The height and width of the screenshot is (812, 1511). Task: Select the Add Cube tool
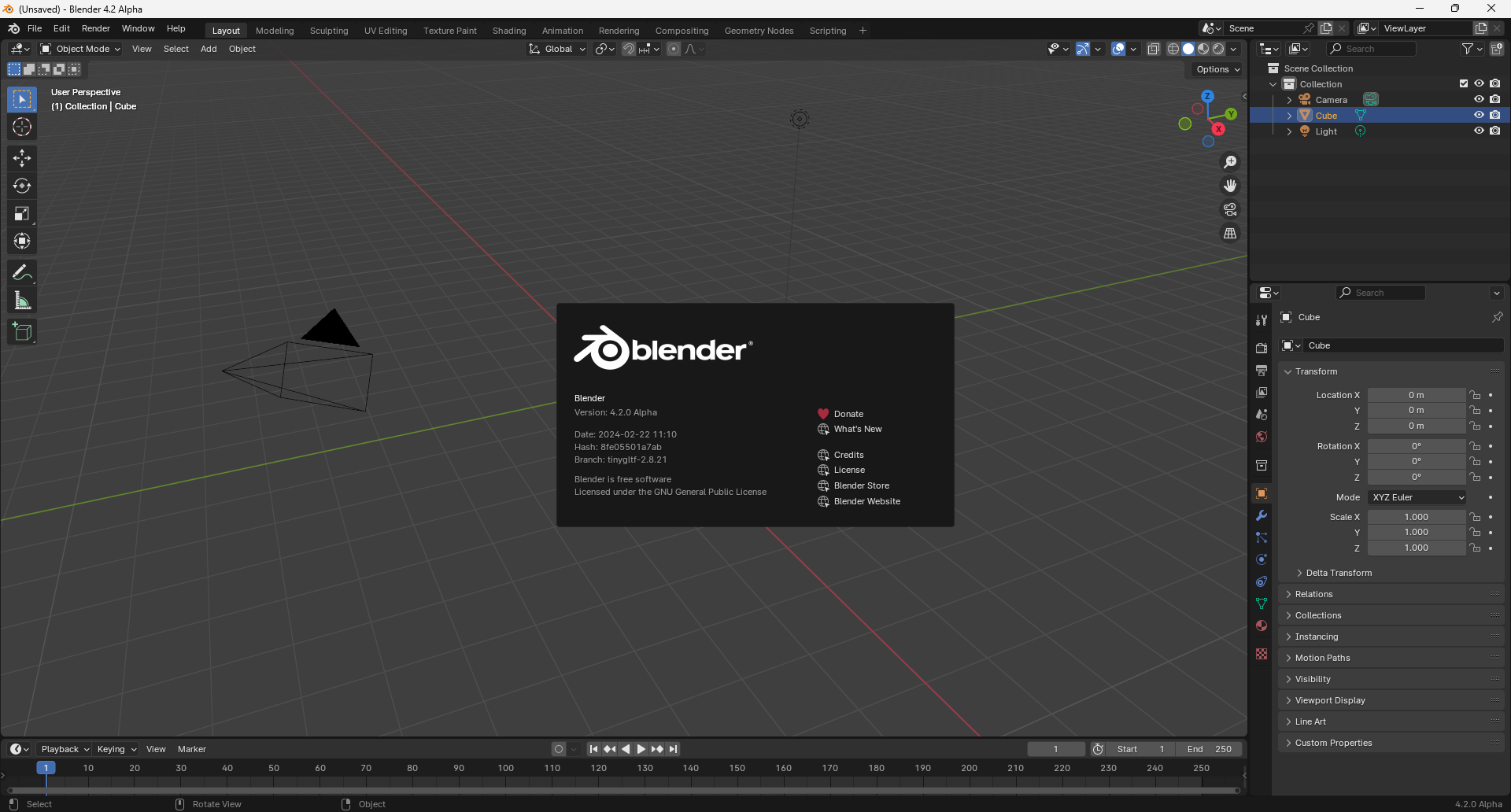(22, 332)
